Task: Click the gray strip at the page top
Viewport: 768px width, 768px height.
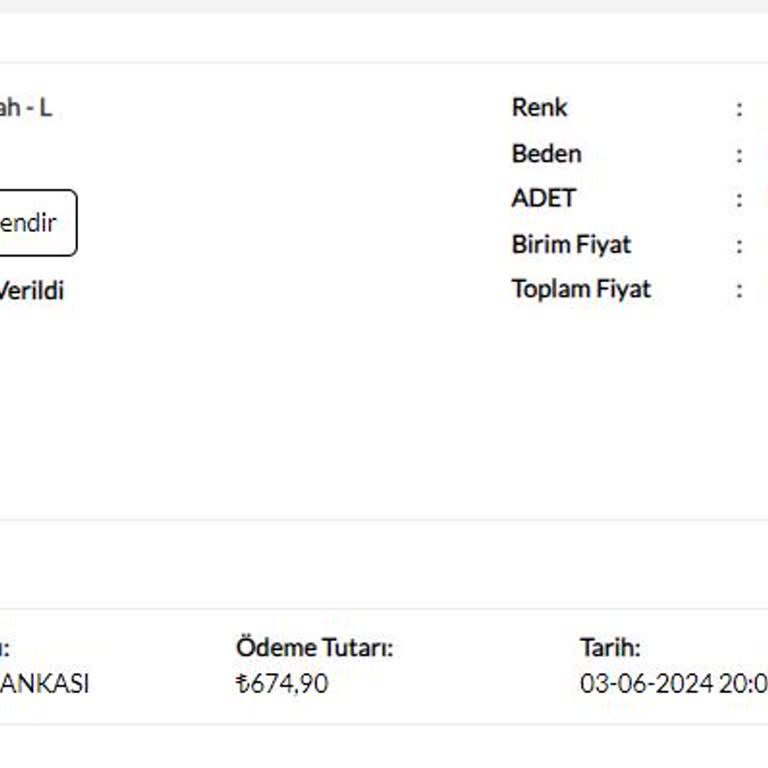Action: [384, 6]
